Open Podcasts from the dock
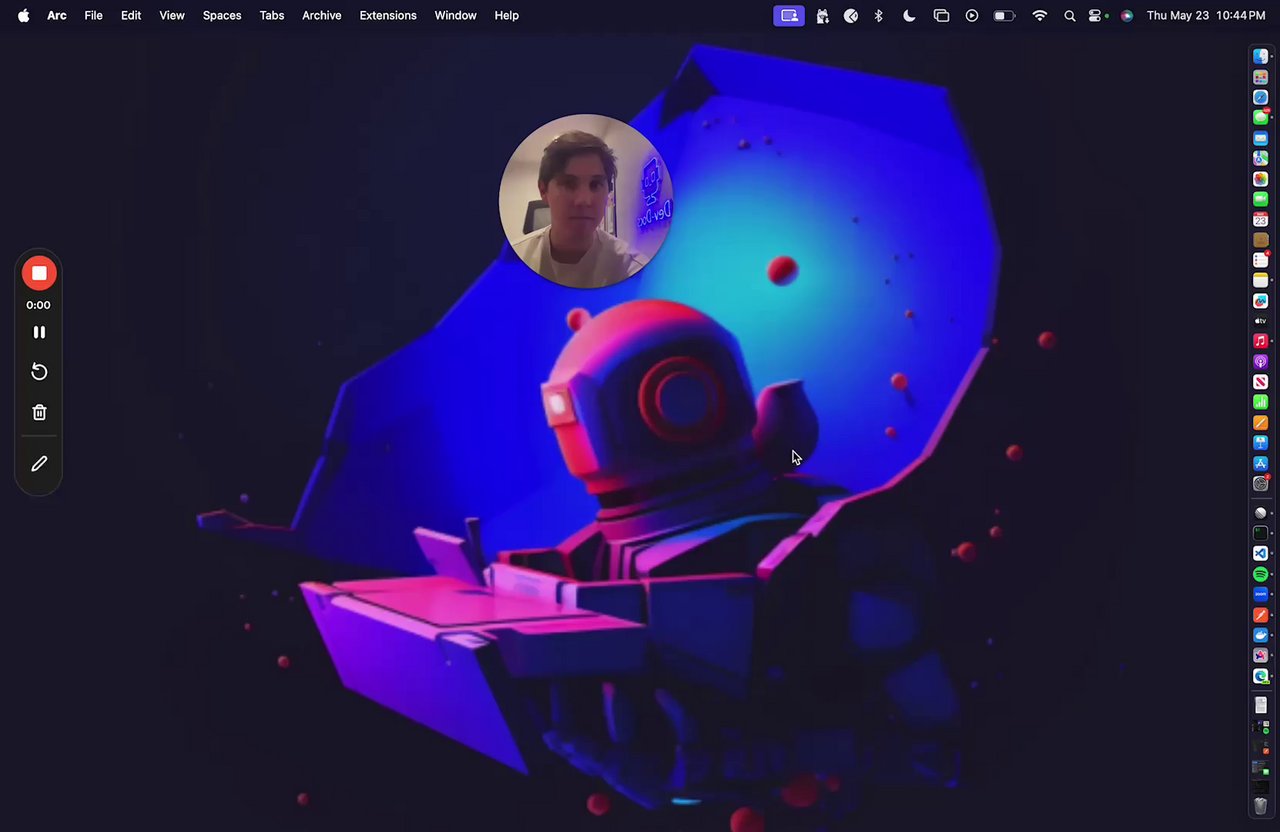 (x=1261, y=361)
